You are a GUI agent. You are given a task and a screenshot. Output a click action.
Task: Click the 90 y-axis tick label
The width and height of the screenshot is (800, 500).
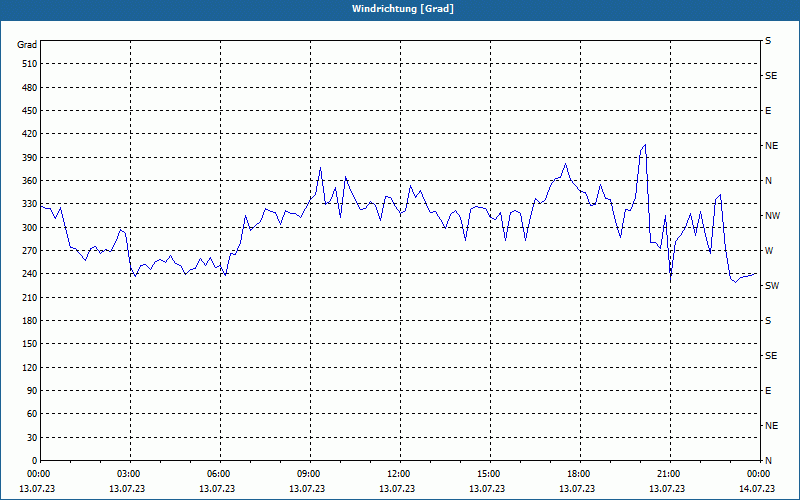point(31,391)
